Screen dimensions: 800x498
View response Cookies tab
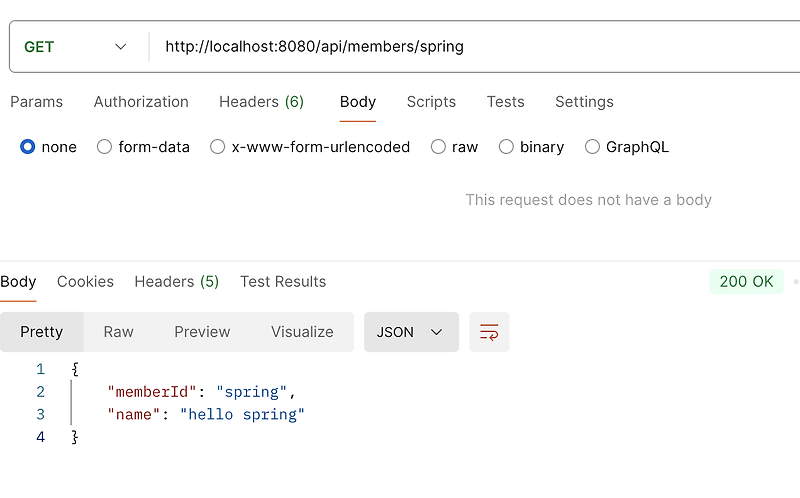pos(85,282)
